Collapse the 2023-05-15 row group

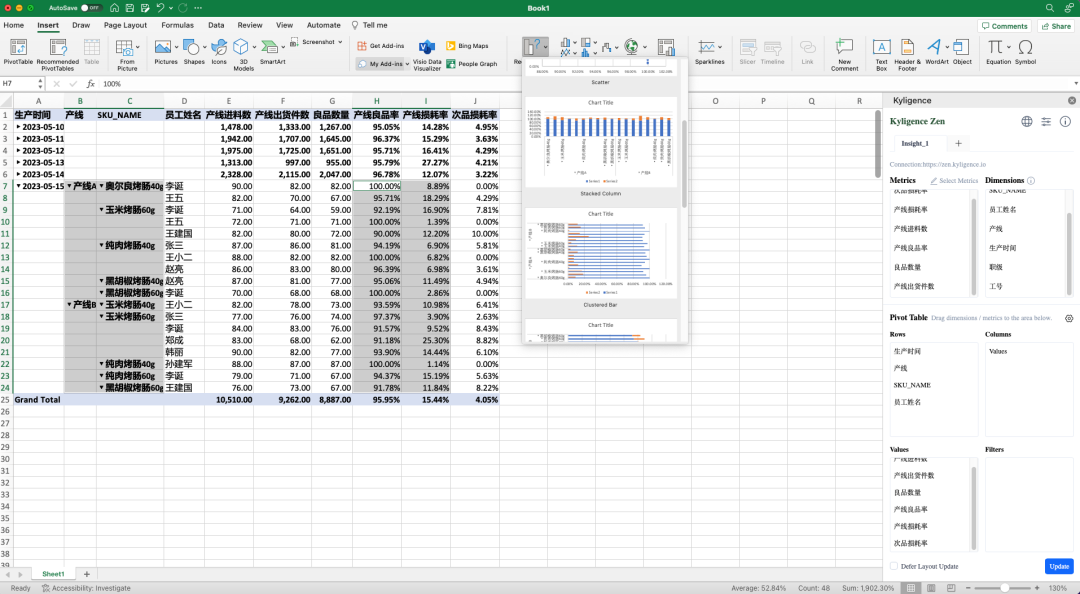point(19,186)
